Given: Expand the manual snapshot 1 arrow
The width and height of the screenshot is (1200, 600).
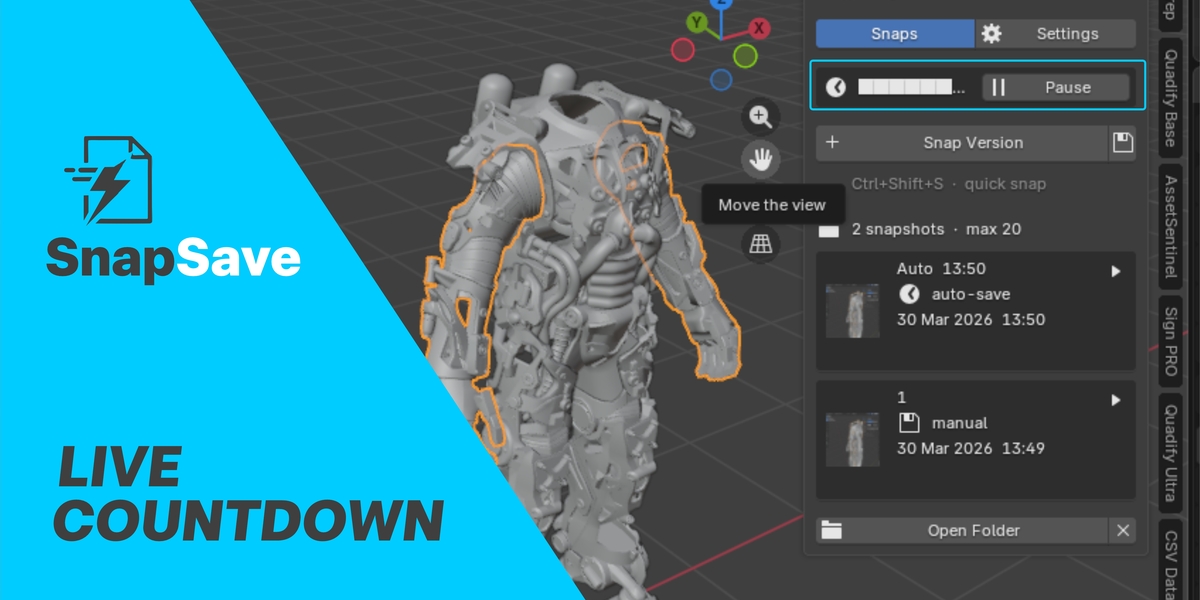Looking at the screenshot, I should coord(1116,400).
